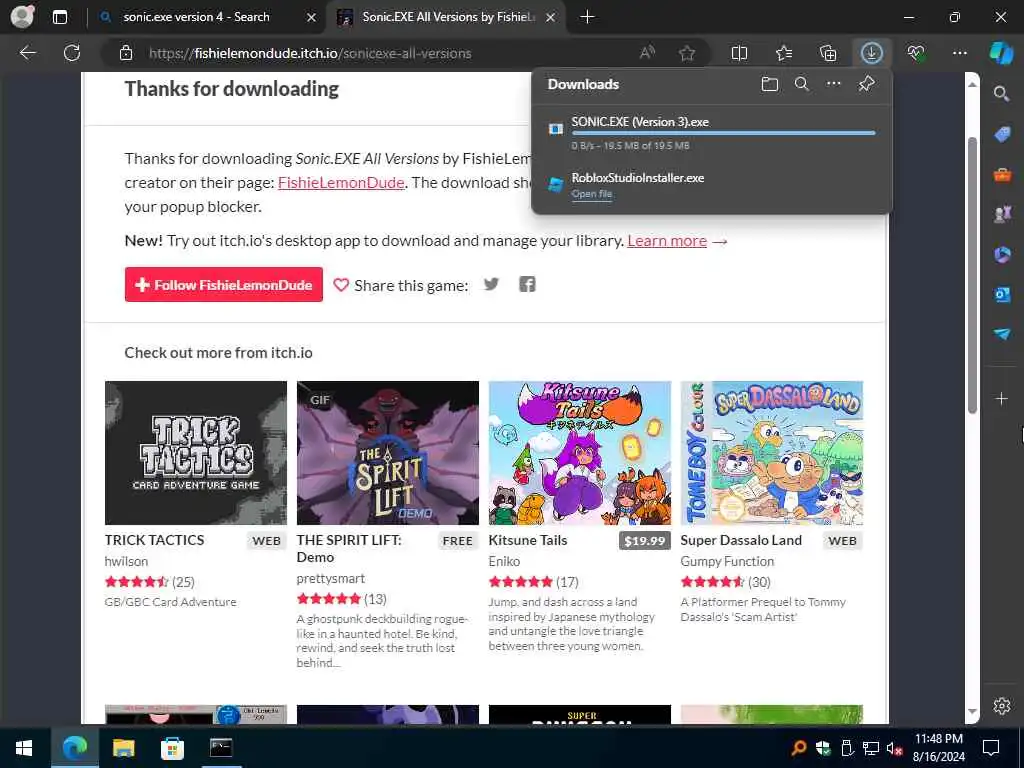Open the Windows Start menu

click(24, 748)
